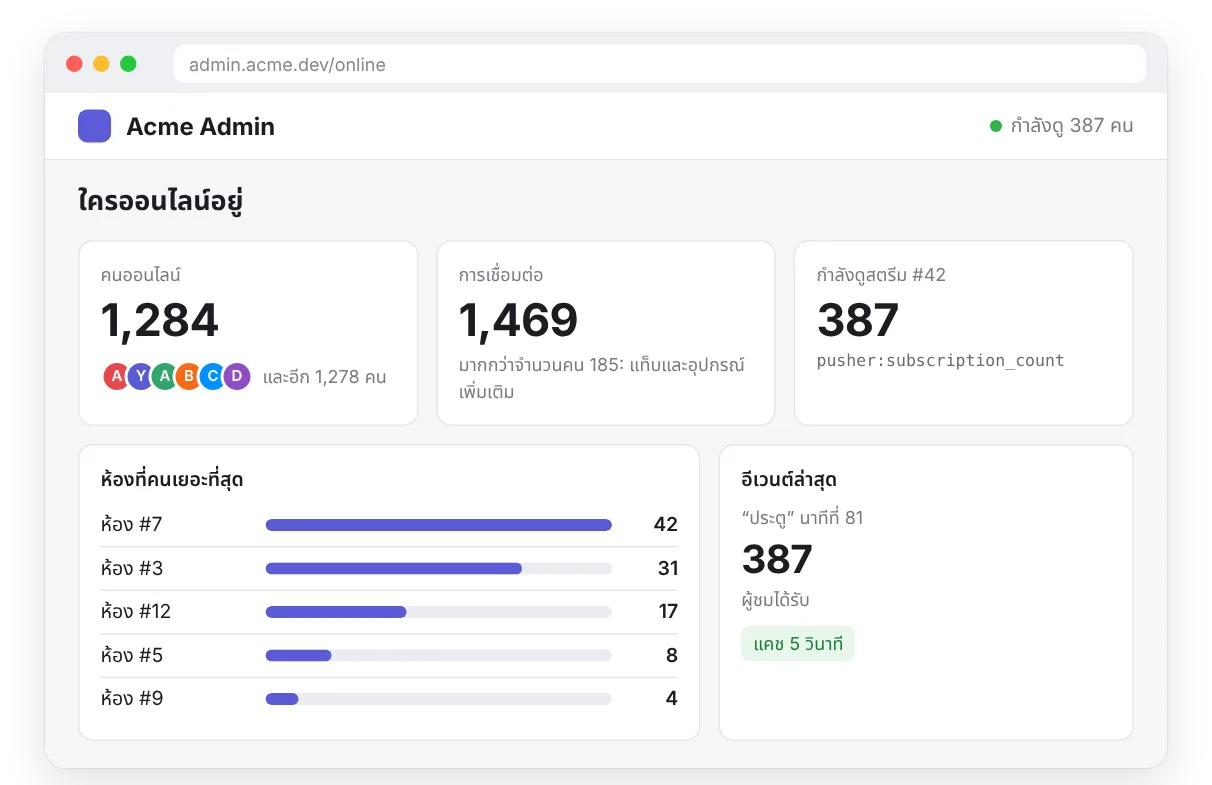Click the "กำลังดูสตรีม #42" card label

pyautogui.click(x=881, y=274)
